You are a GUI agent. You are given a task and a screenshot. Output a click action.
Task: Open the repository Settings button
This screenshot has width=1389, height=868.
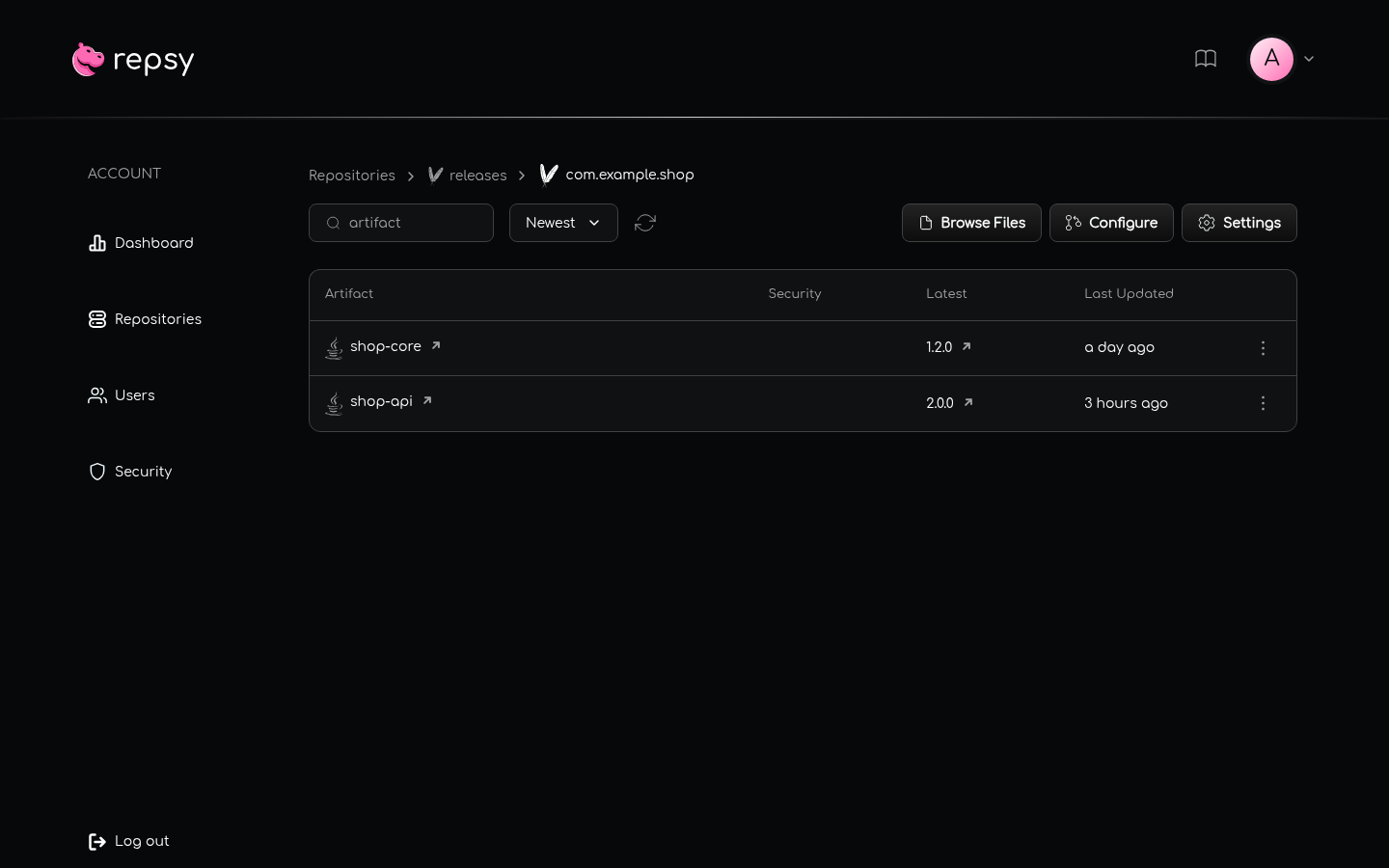coord(1239,223)
